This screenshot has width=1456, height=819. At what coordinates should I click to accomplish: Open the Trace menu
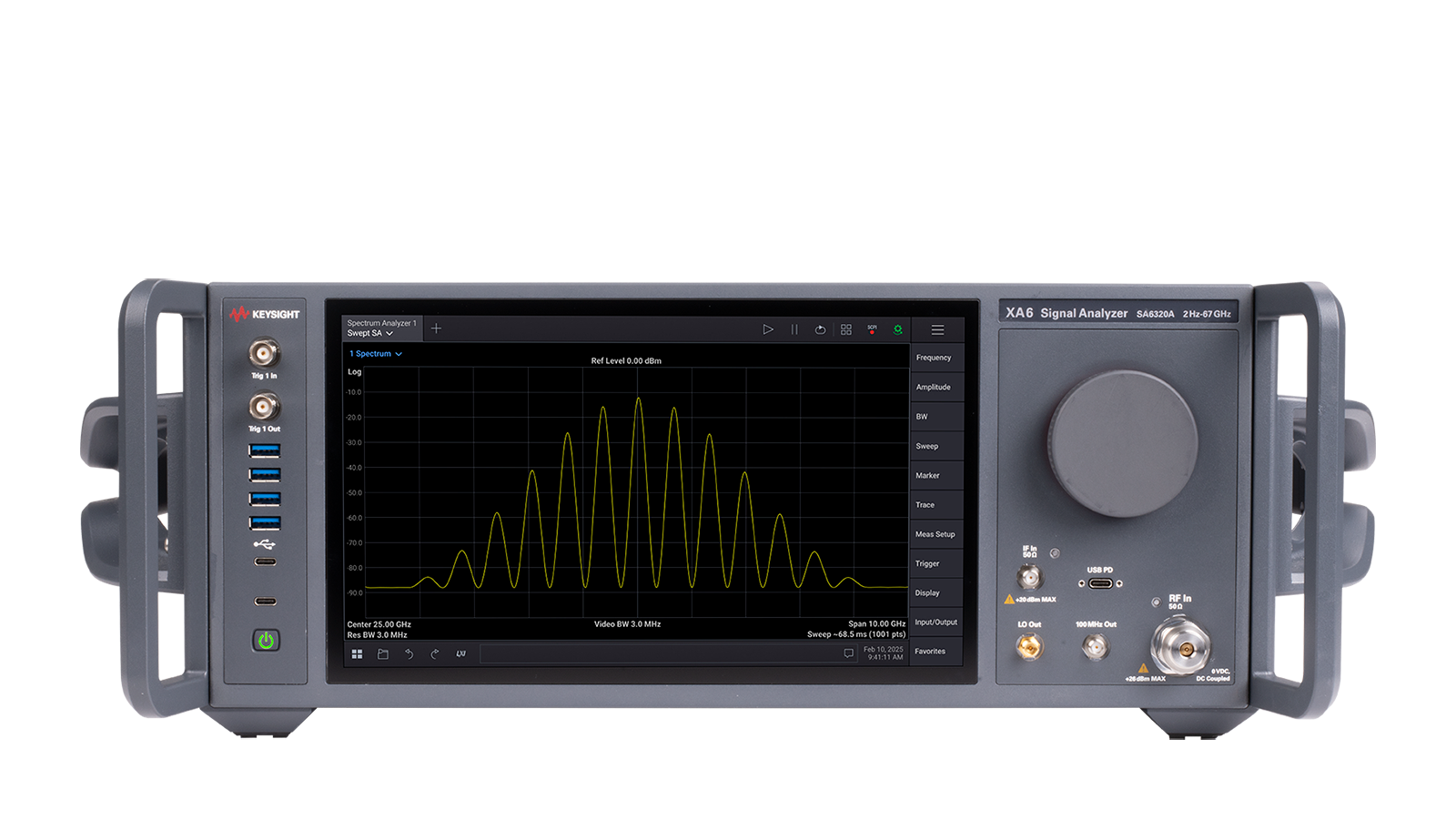coord(936,505)
